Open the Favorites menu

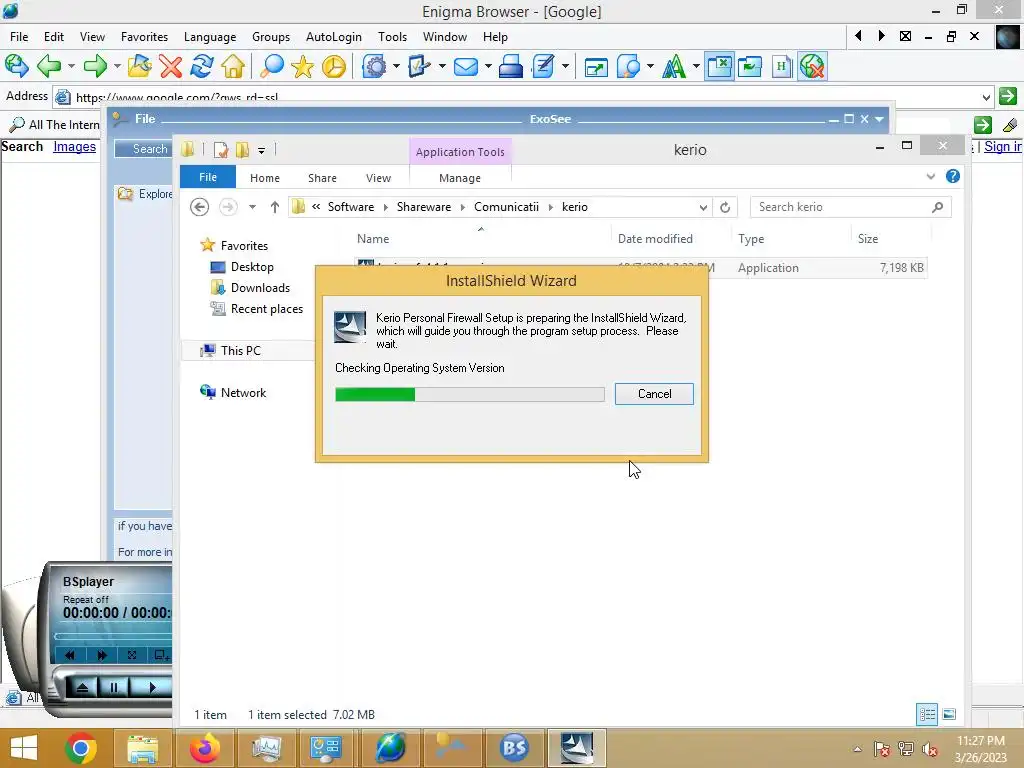coord(144,37)
